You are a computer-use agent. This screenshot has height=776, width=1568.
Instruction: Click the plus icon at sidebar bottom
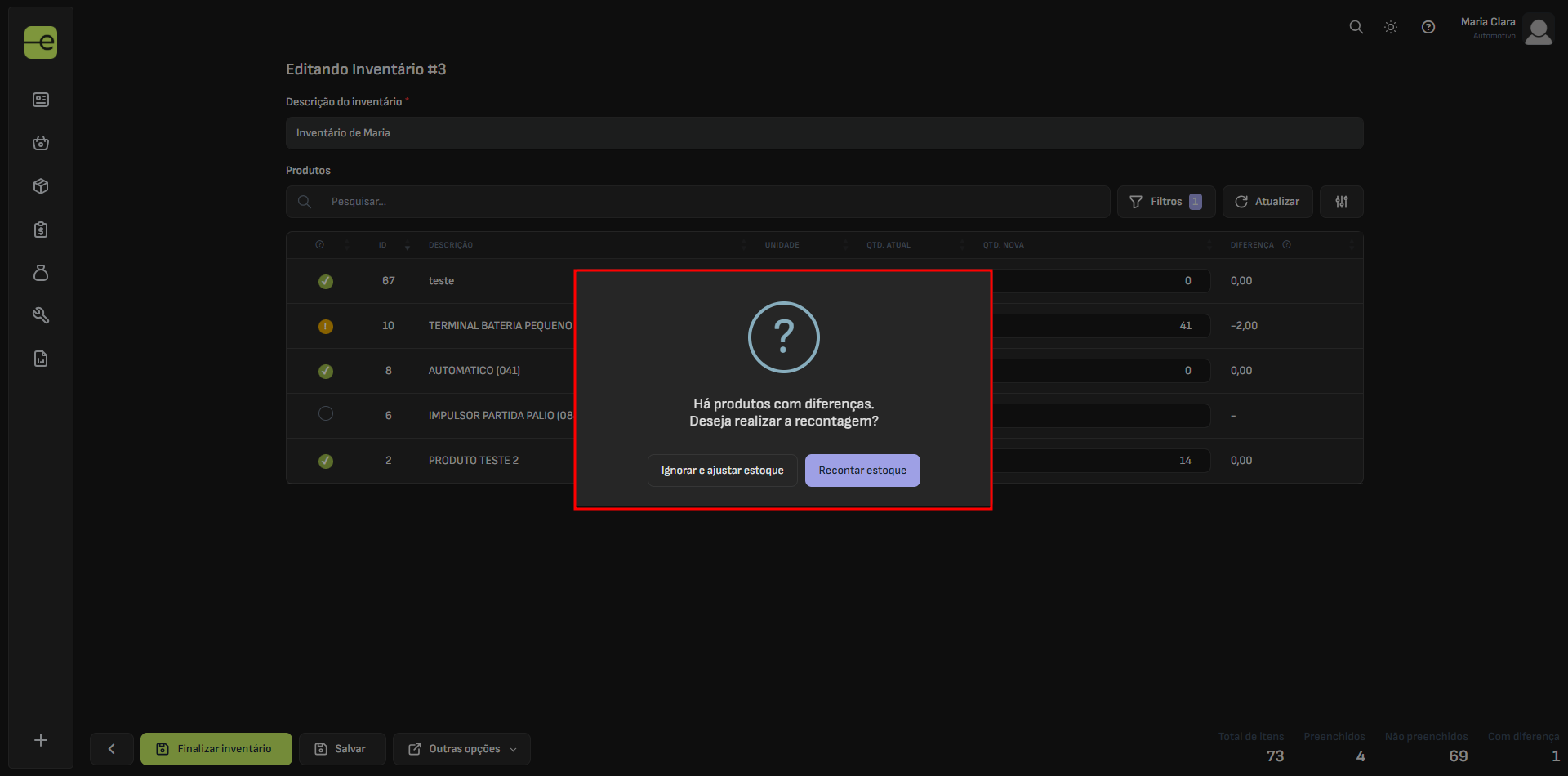tap(41, 740)
